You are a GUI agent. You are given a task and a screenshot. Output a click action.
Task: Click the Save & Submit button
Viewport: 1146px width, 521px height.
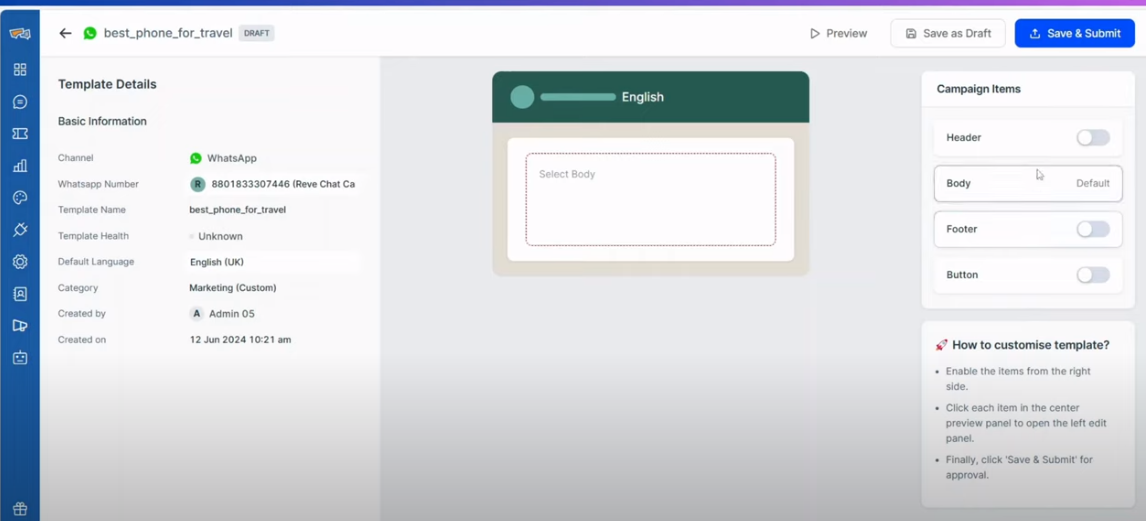tap(1074, 33)
